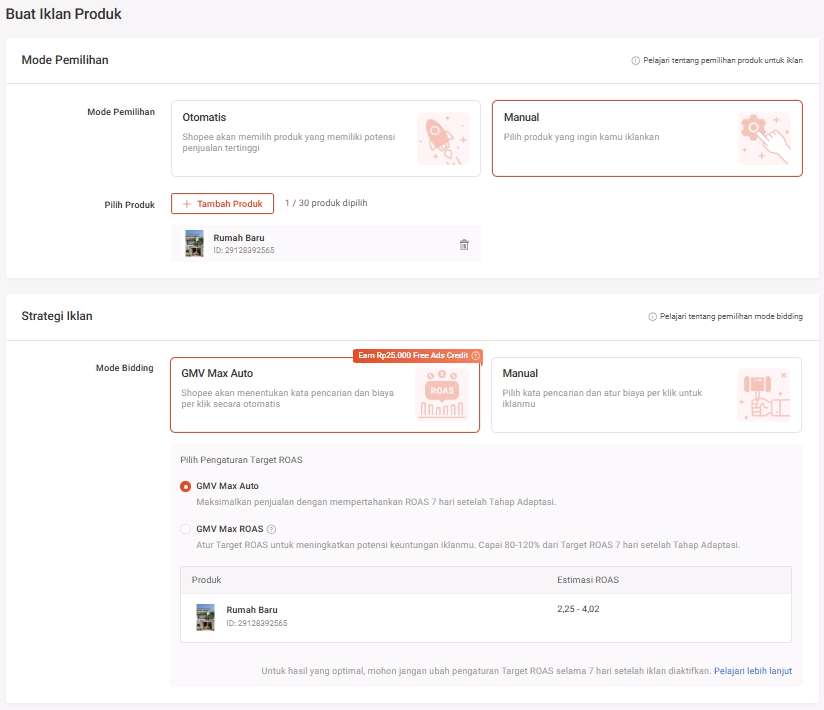Choose the Otomatis selection mode card
The image size is (824, 710).
(x=326, y=138)
